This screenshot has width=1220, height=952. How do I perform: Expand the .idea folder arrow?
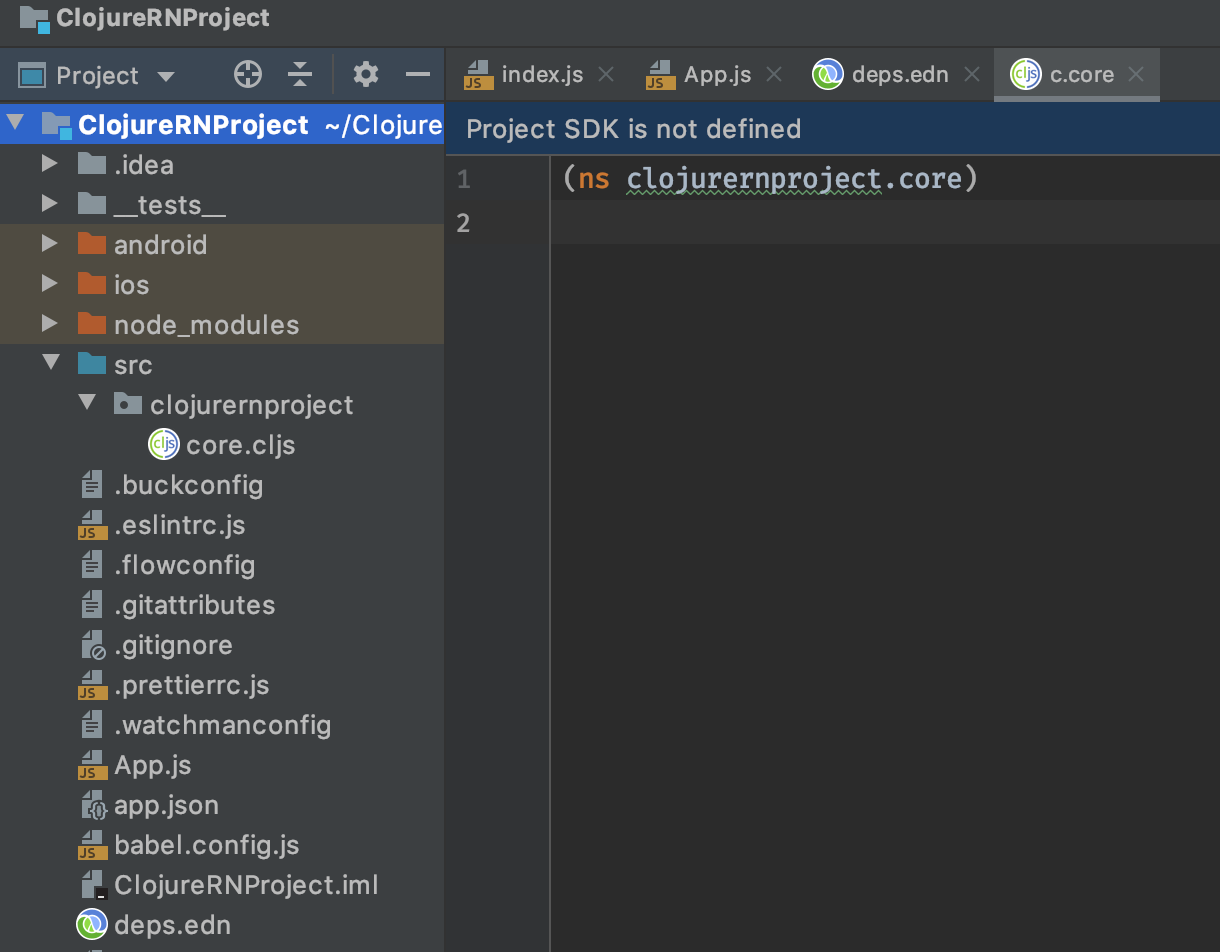[50, 164]
